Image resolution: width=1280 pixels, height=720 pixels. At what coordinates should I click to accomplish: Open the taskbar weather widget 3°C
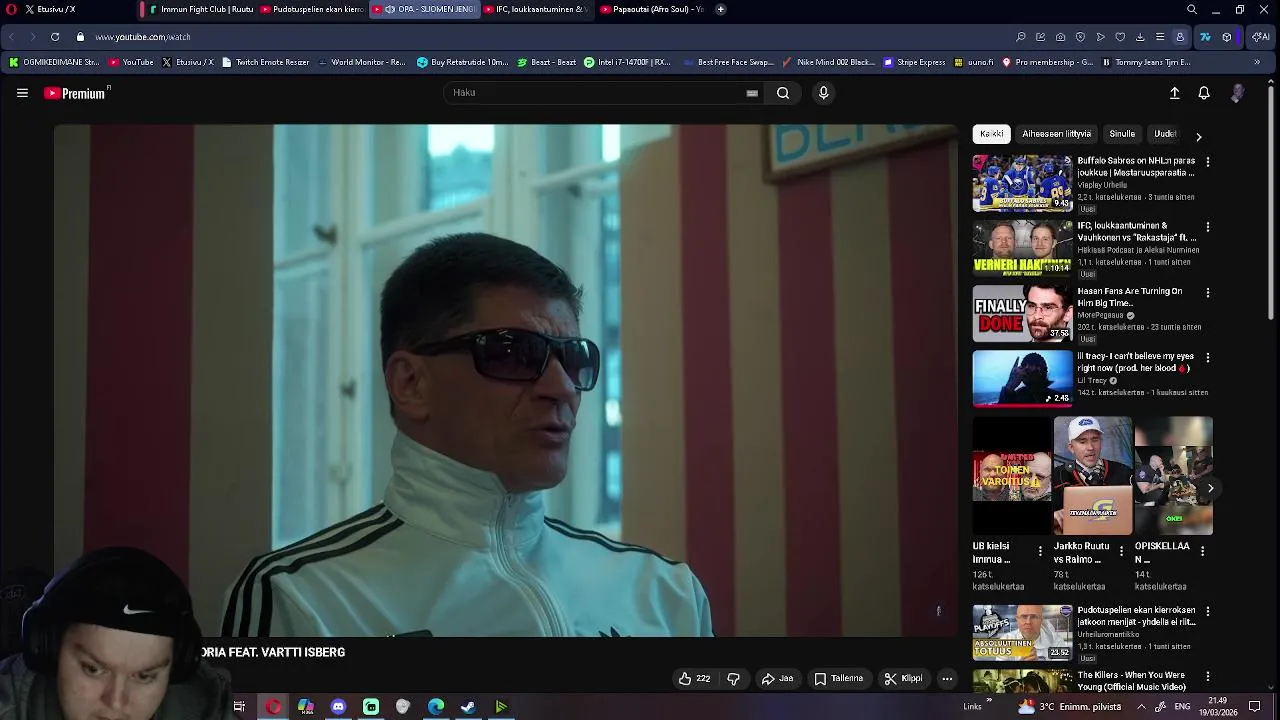[x=1068, y=707]
